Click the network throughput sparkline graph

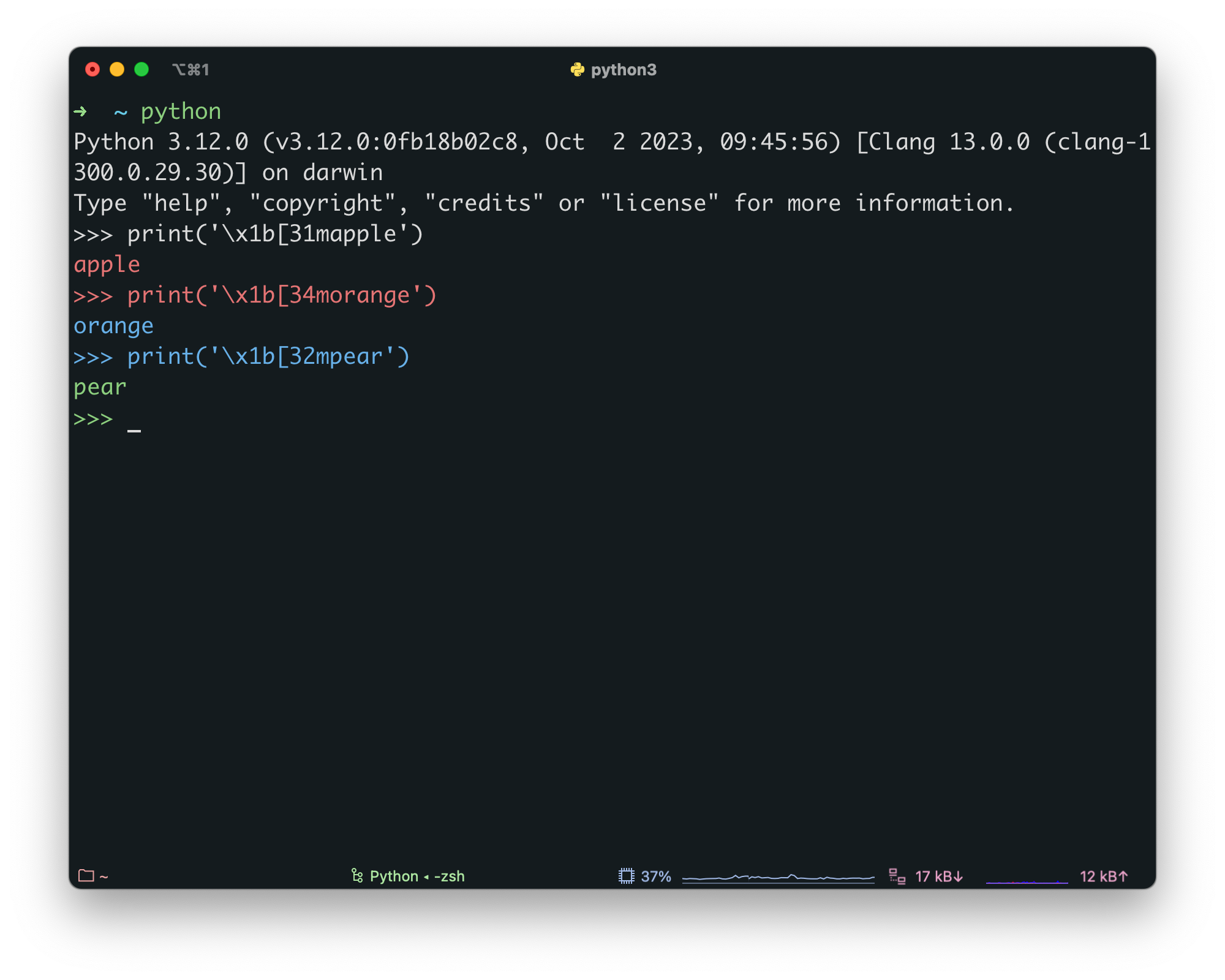pos(1027,881)
